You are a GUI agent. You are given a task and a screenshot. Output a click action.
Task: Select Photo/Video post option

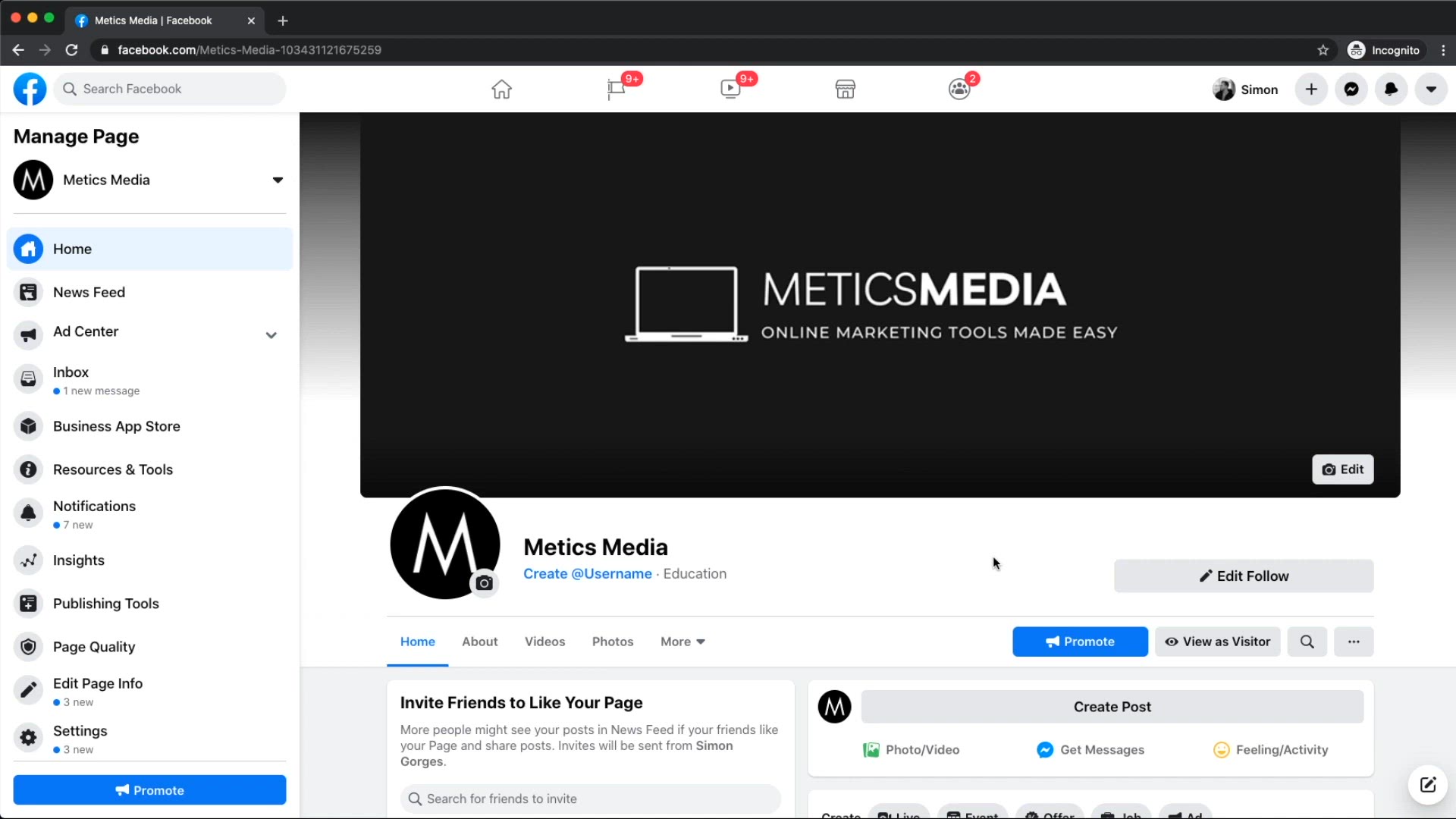[x=911, y=750]
